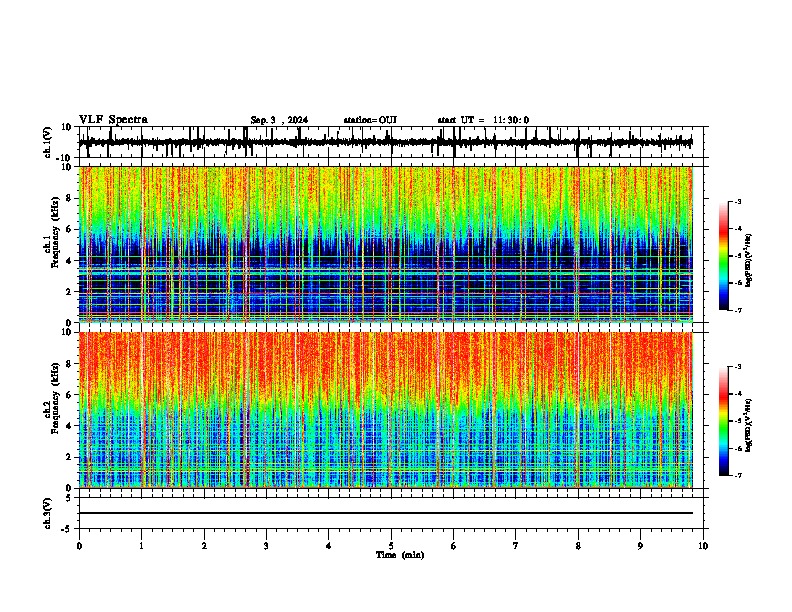Screen dimensions: 792x612
Task: Select the date text 'Sep. 3, 2024'
Action: pyautogui.click(x=279, y=120)
